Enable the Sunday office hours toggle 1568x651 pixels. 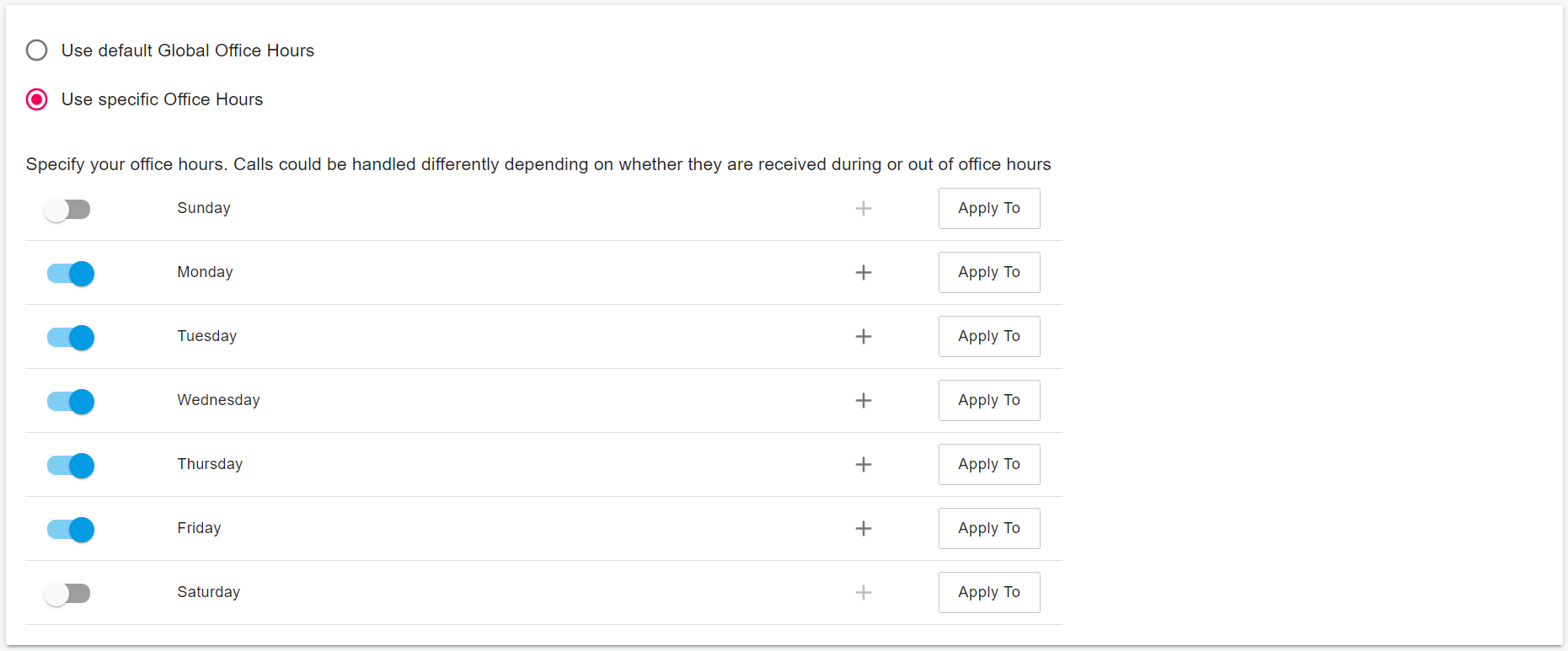(67, 210)
